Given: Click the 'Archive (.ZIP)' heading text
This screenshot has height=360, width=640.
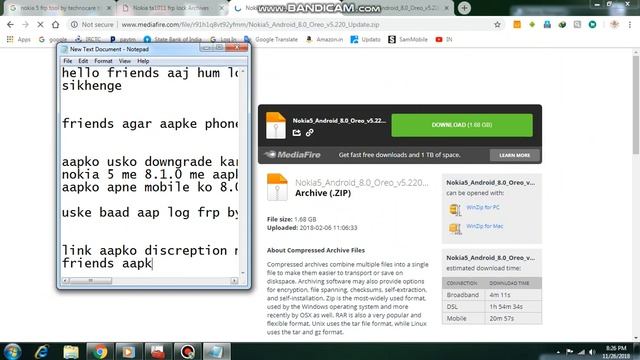Looking at the screenshot, I should pyautogui.click(x=323, y=193).
